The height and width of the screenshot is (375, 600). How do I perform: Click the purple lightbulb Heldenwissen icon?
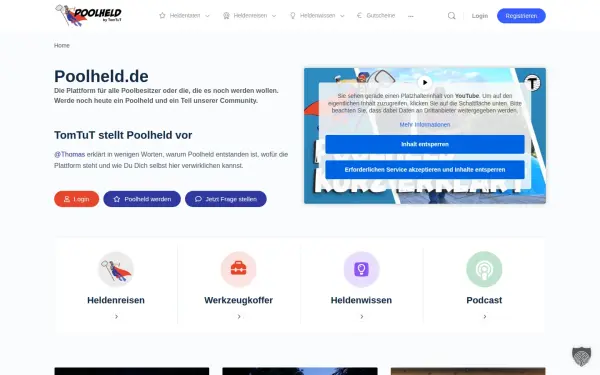tap(361, 269)
